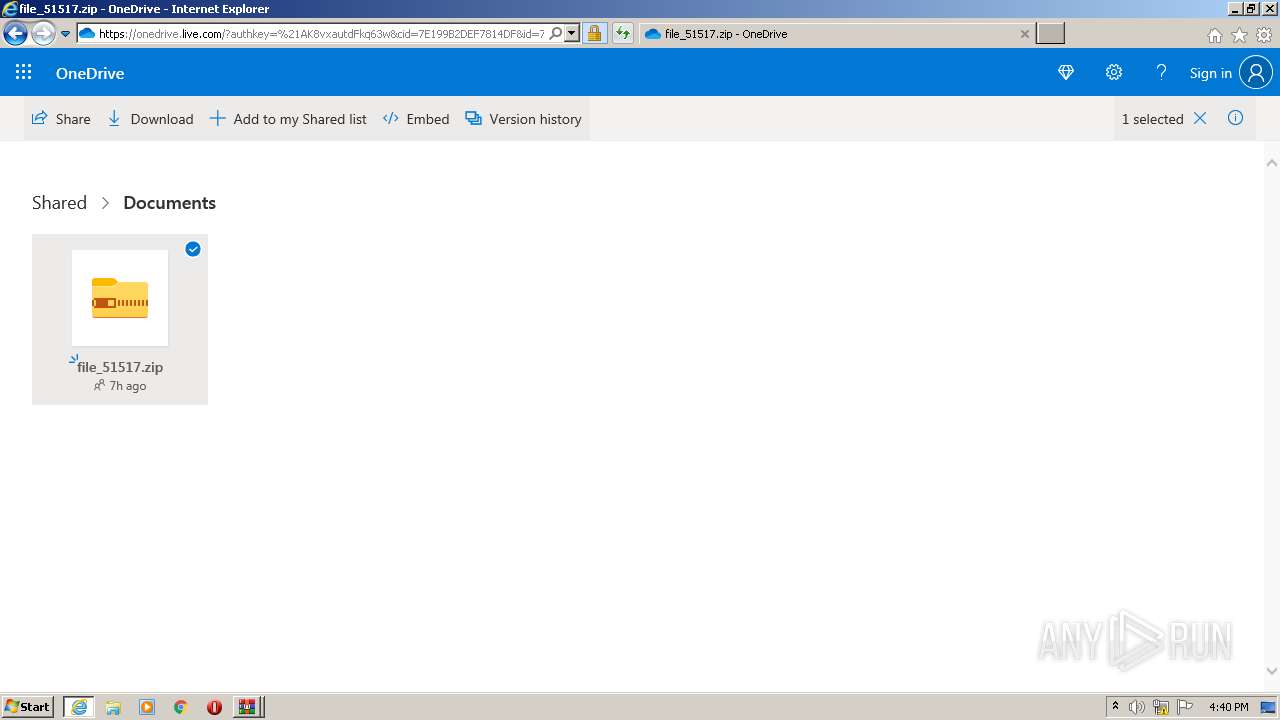Click the file_51517.zip file name
1280x720 pixels.
[x=120, y=367]
